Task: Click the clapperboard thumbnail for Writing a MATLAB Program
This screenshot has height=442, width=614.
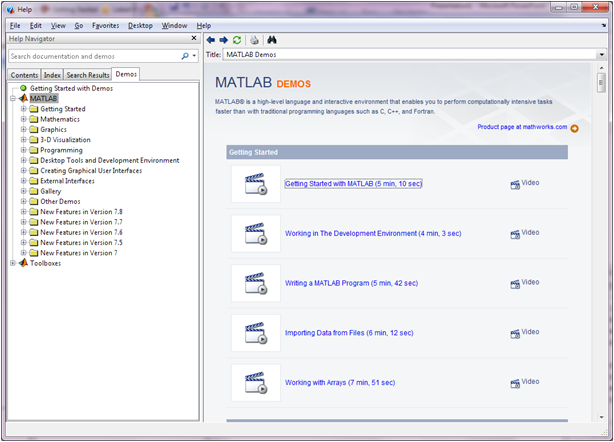Action: [x=256, y=283]
